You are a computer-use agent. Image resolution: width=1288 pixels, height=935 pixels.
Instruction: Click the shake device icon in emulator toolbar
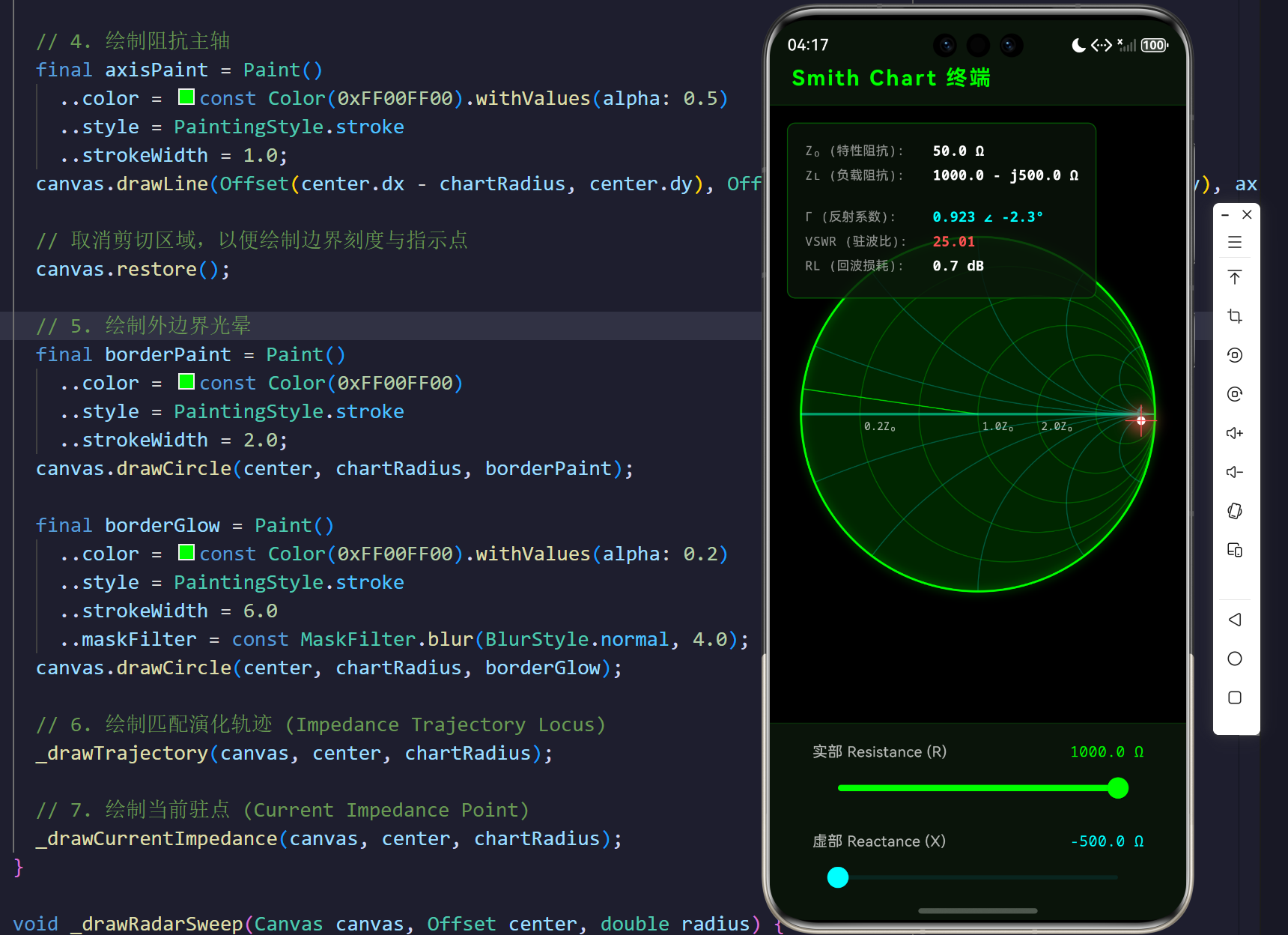(x=1235, y=511)
